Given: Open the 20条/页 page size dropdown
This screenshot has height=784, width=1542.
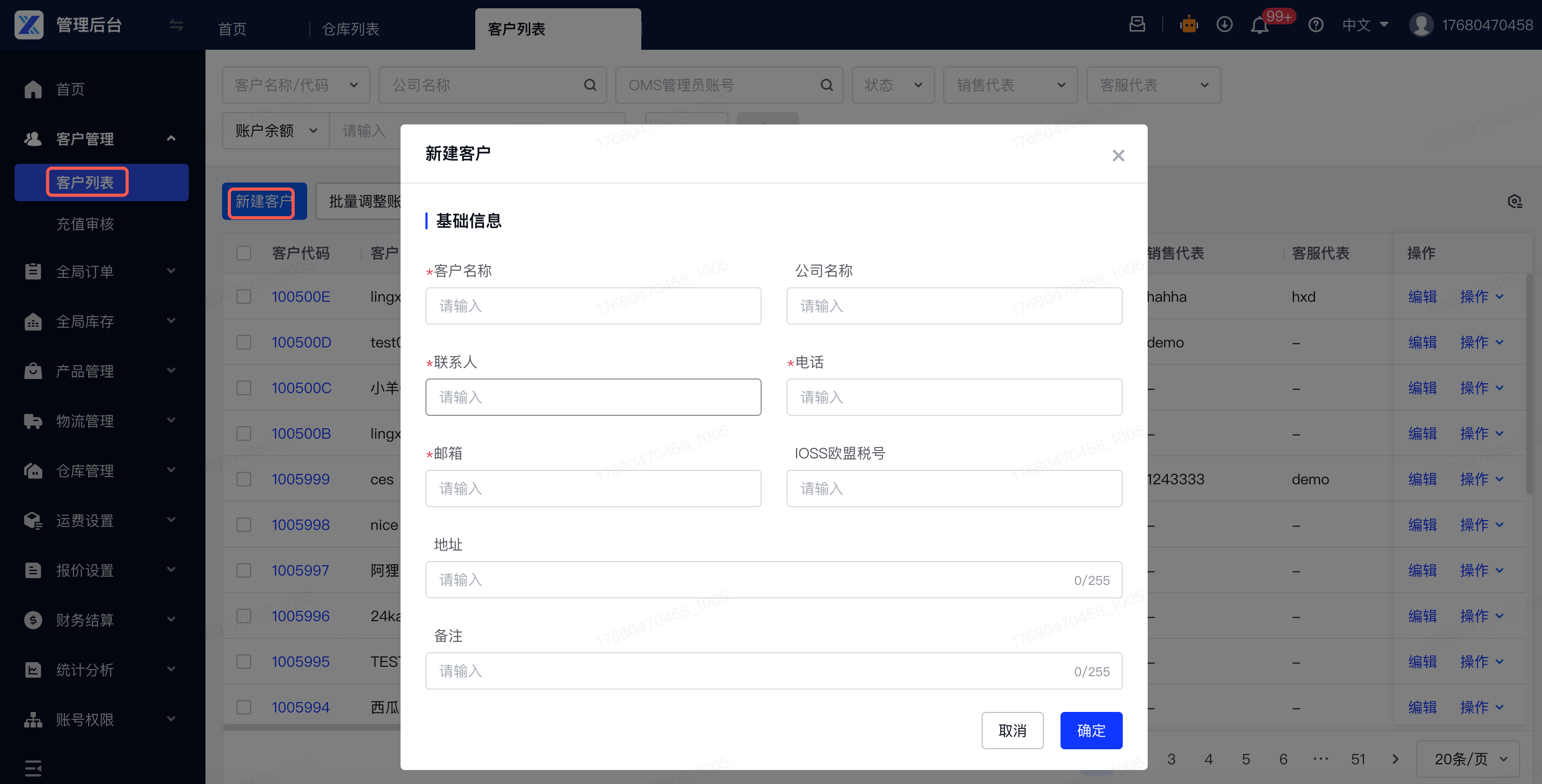Looking at the screenshot, I should pos(1468,759).
